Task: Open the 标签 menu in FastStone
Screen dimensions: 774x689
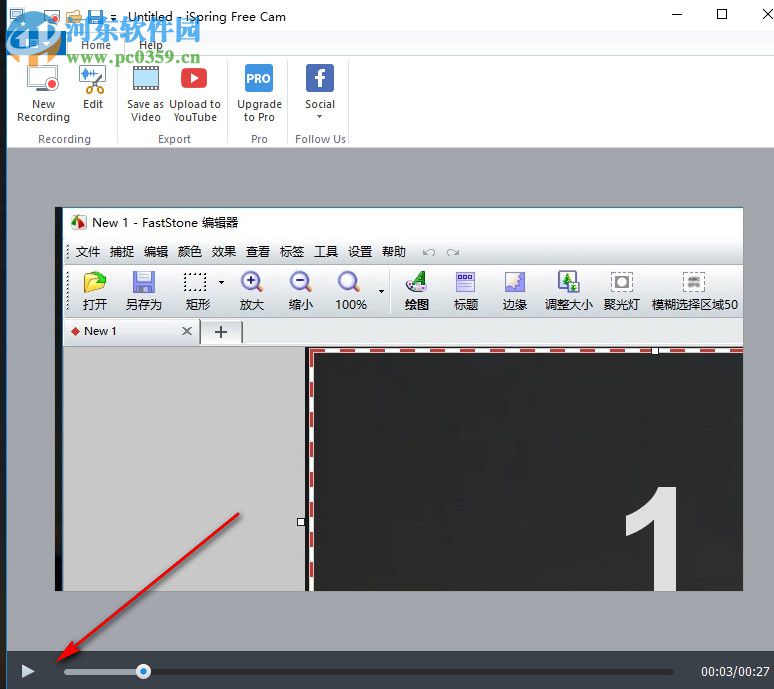Action: [x=292, y=252]
